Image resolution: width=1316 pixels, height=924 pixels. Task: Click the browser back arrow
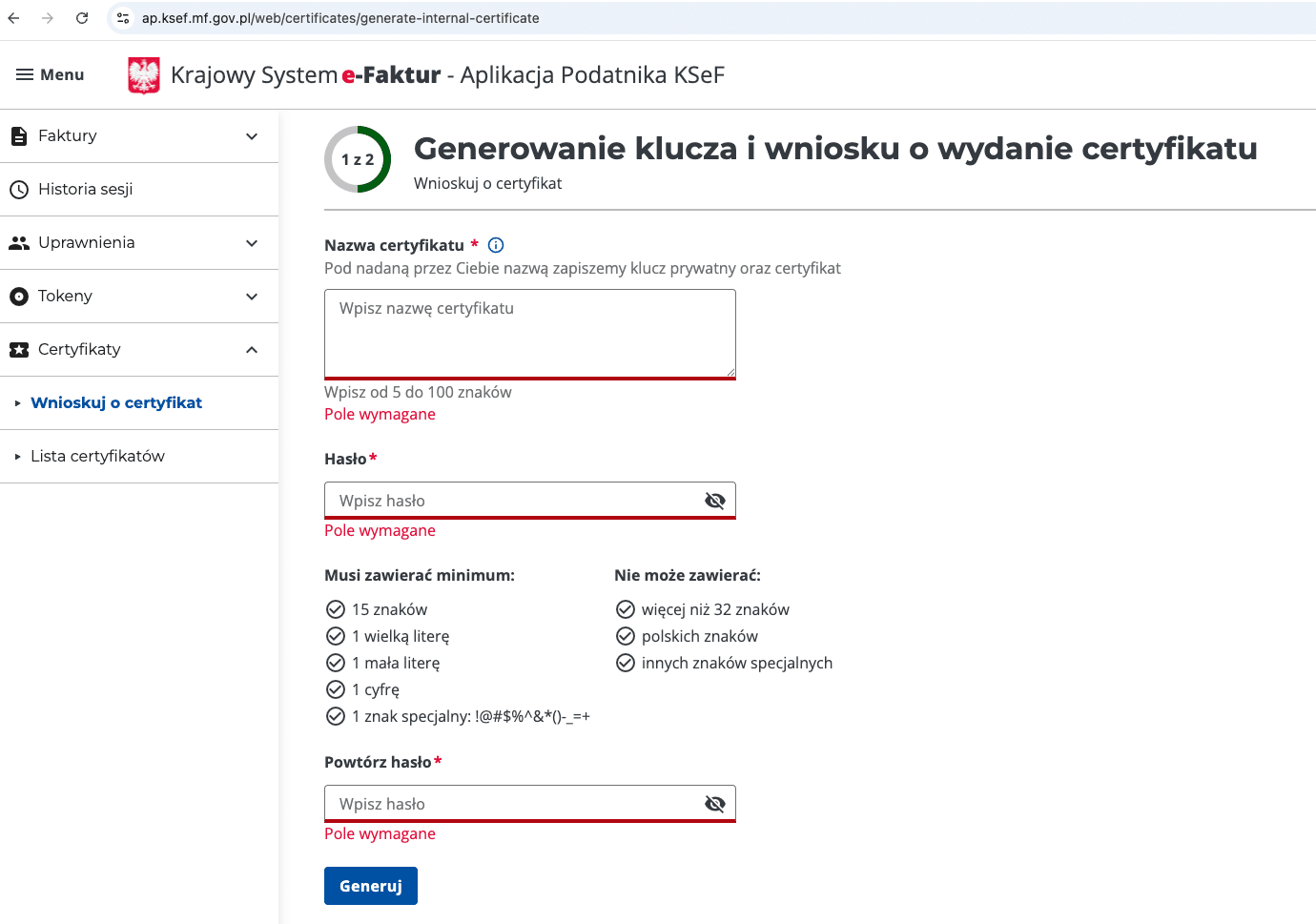tap(14, 18)
